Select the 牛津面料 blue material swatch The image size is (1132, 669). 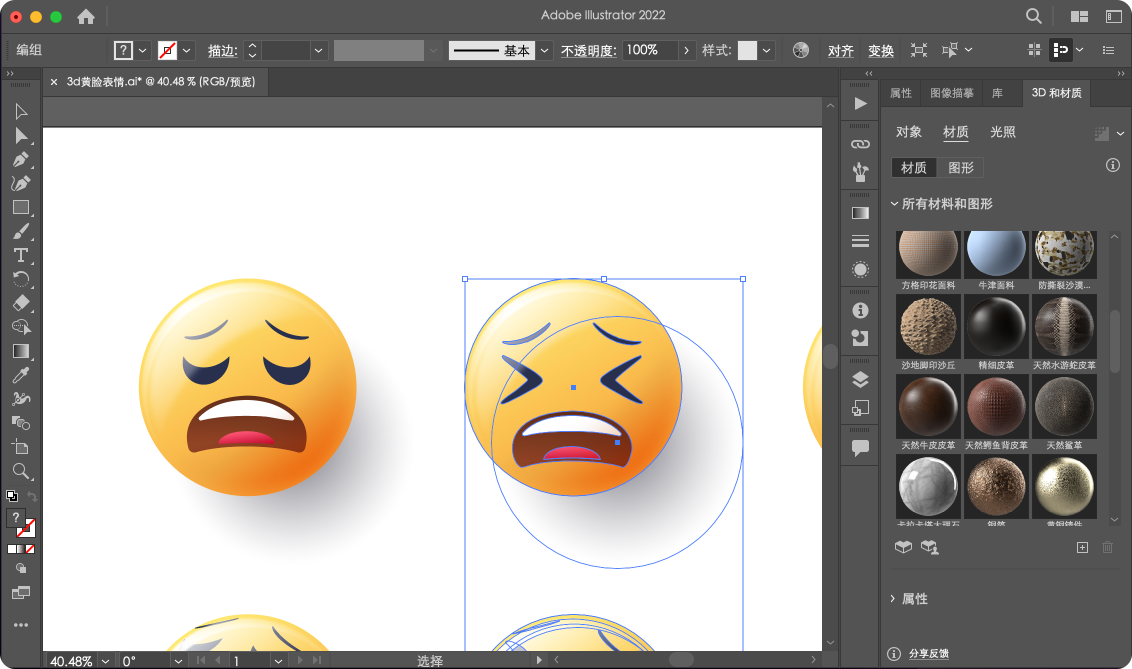click(x=996, y=255)
